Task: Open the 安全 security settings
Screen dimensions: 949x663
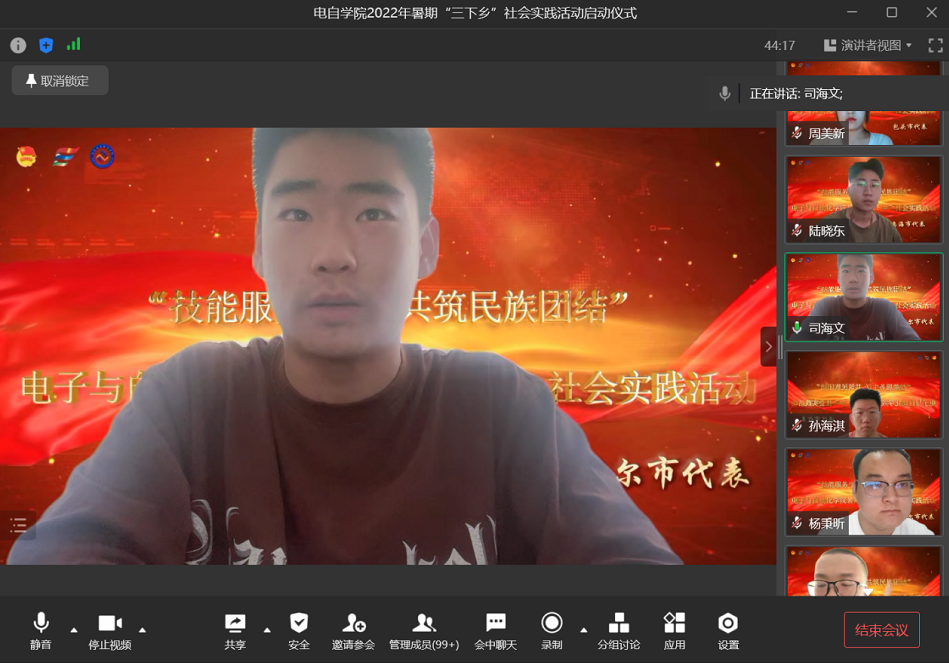Action: coord(298,631)
